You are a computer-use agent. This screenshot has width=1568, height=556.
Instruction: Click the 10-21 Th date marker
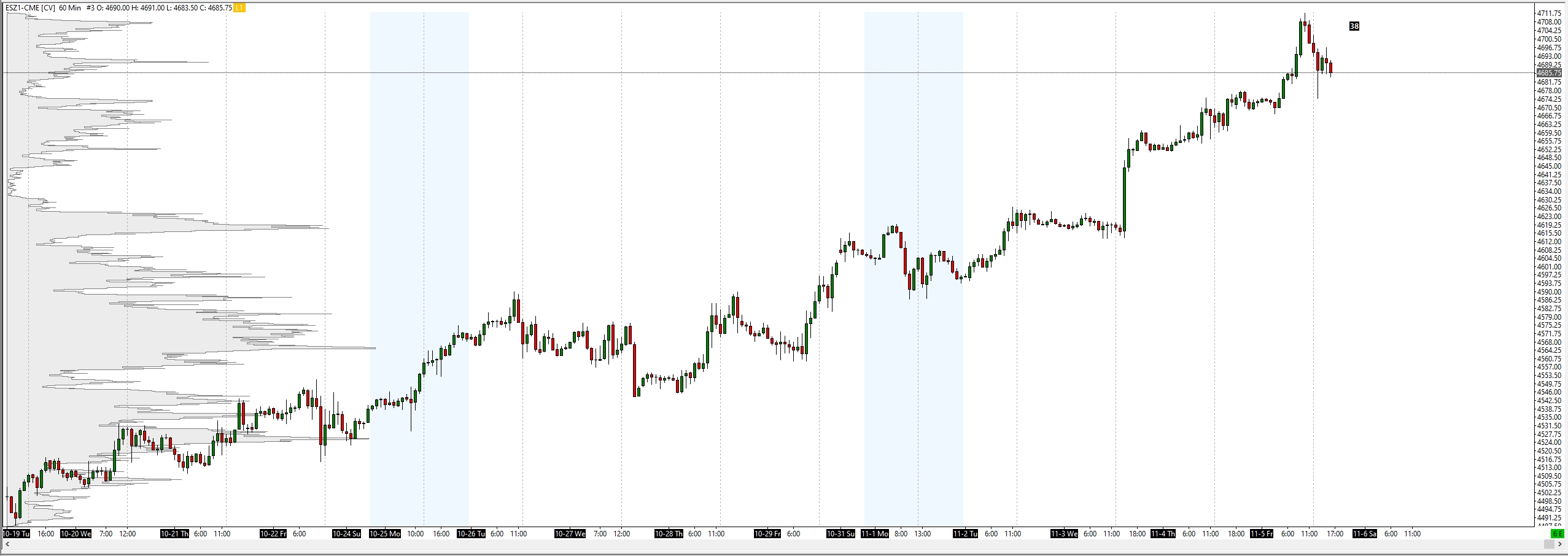174,534
